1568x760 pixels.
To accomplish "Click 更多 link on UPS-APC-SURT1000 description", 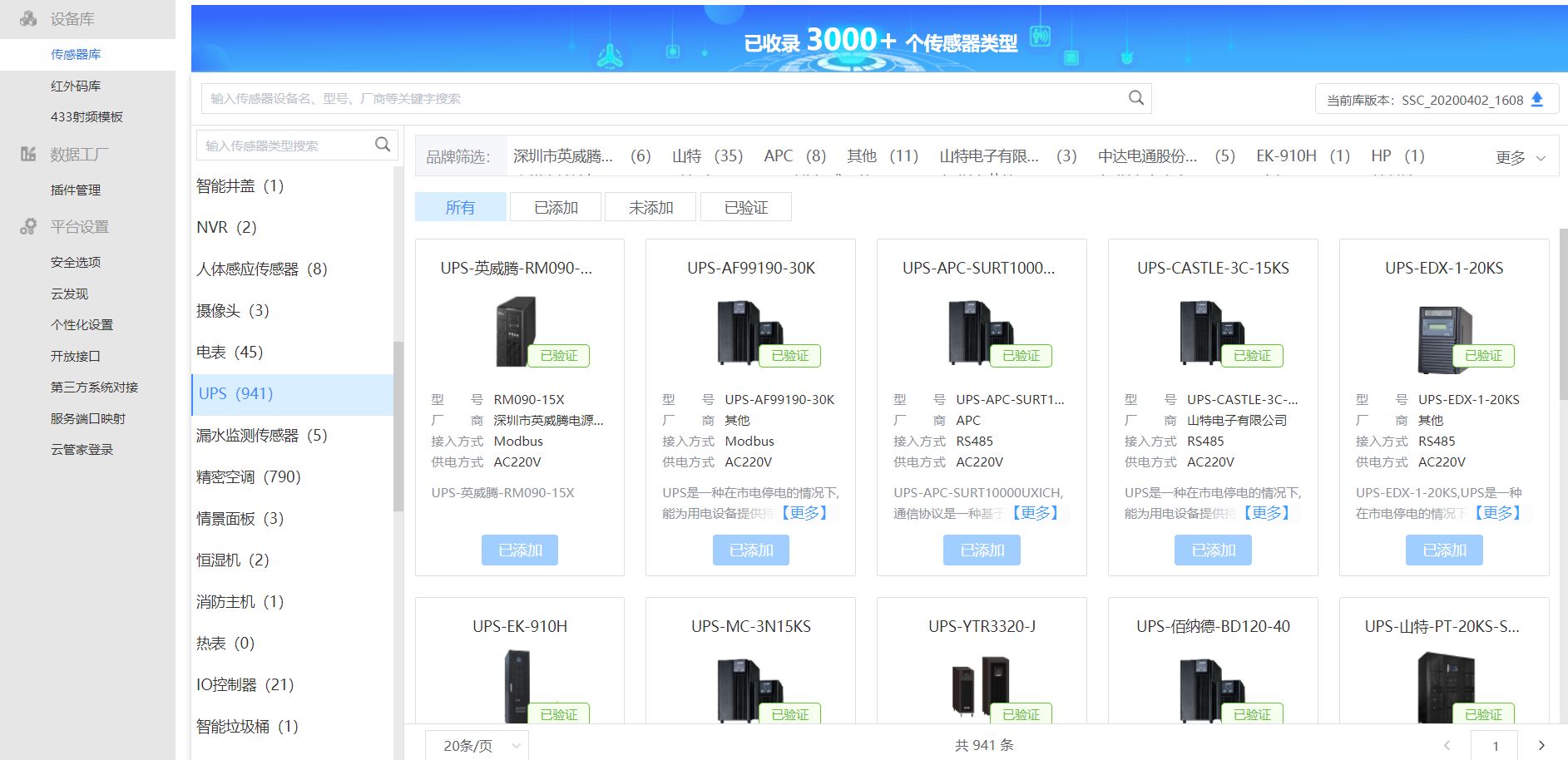I will [x=1035, y=513].
